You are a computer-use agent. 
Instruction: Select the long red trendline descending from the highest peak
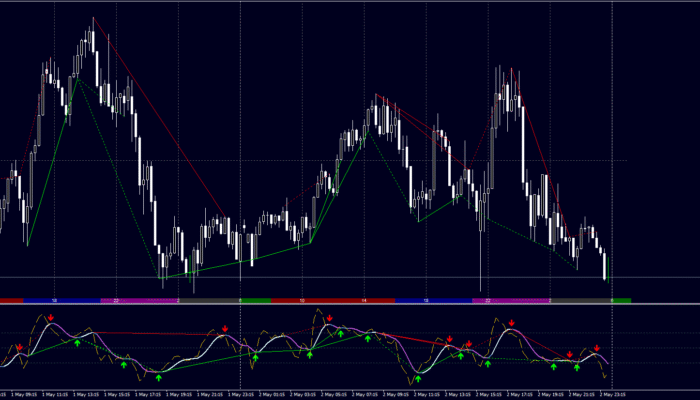tap(160, 117)
